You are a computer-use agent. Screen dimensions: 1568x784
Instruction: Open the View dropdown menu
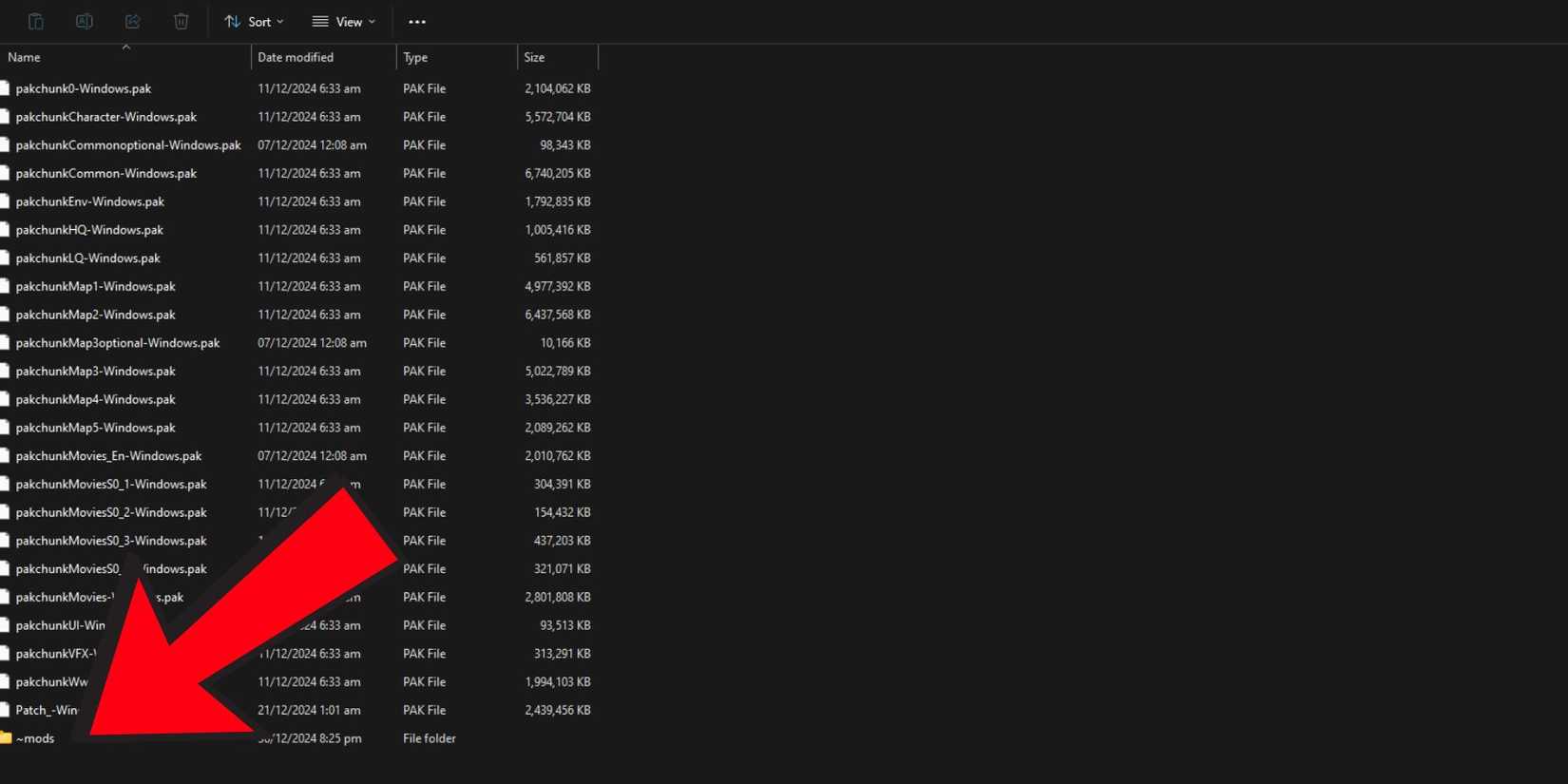pos(344,22)
